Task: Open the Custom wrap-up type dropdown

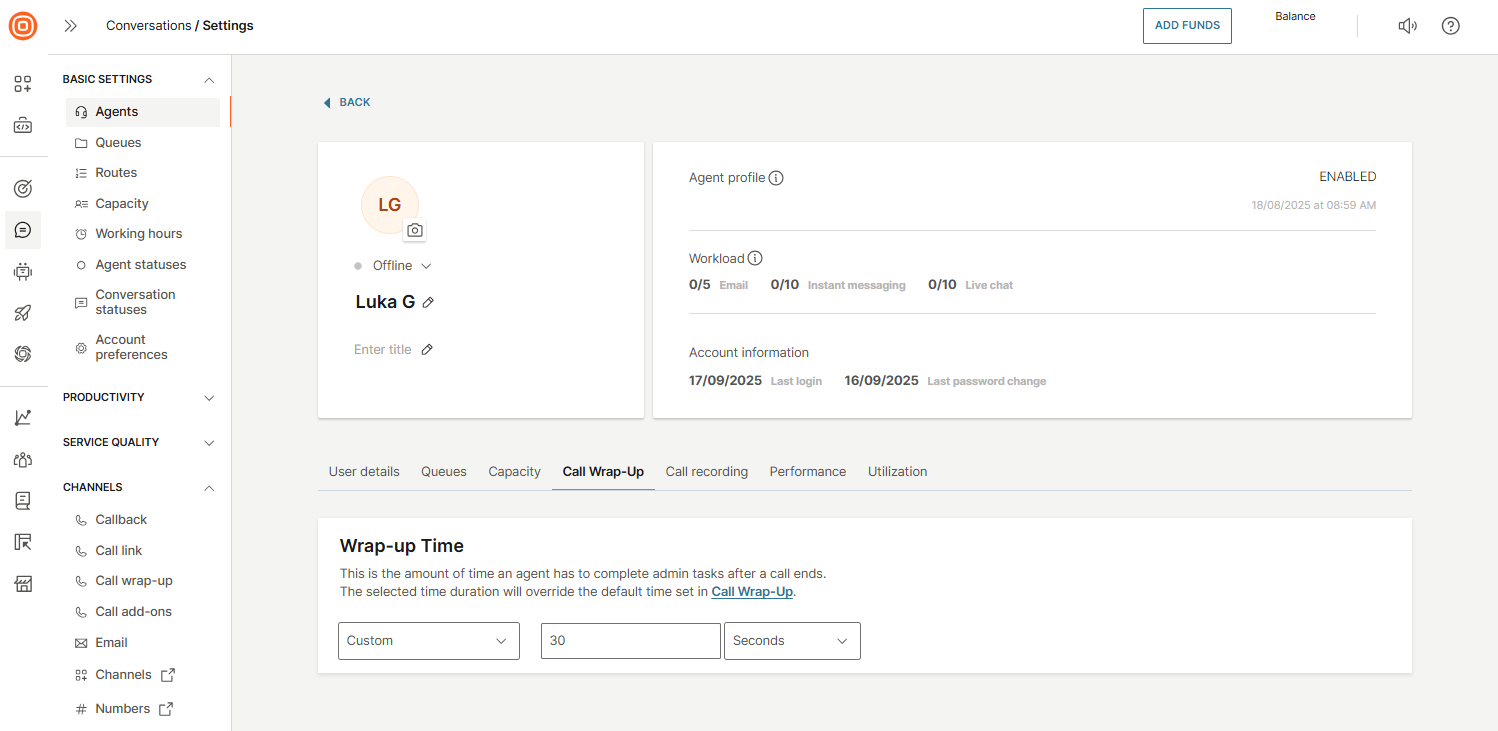Action: pyautogui.click(x=428, y=641)
